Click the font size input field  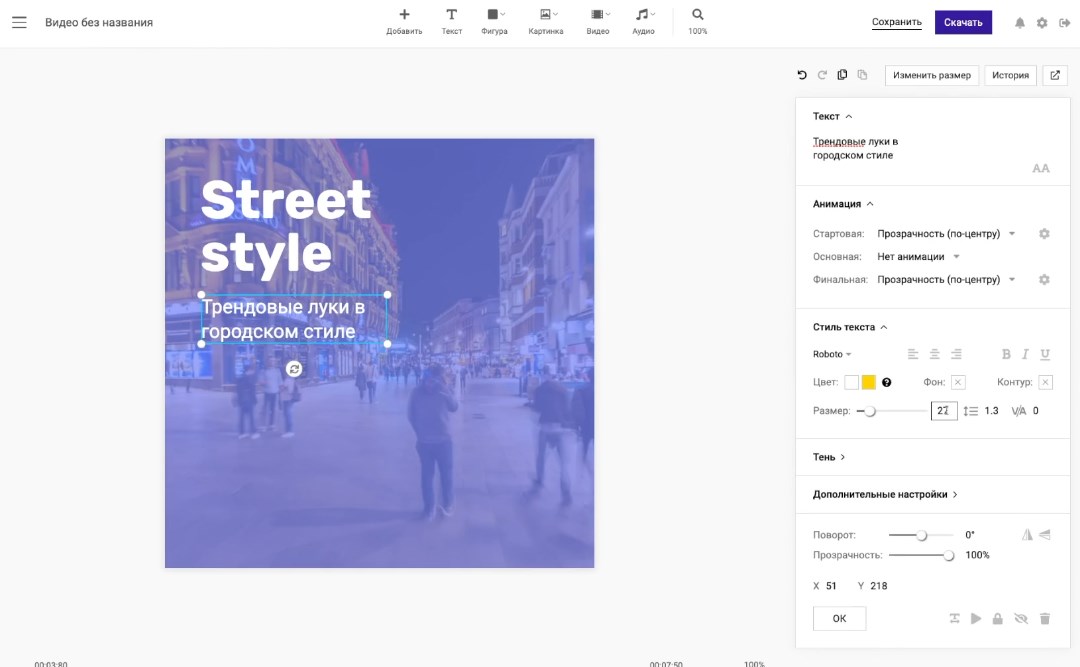(x=943, y=411)
